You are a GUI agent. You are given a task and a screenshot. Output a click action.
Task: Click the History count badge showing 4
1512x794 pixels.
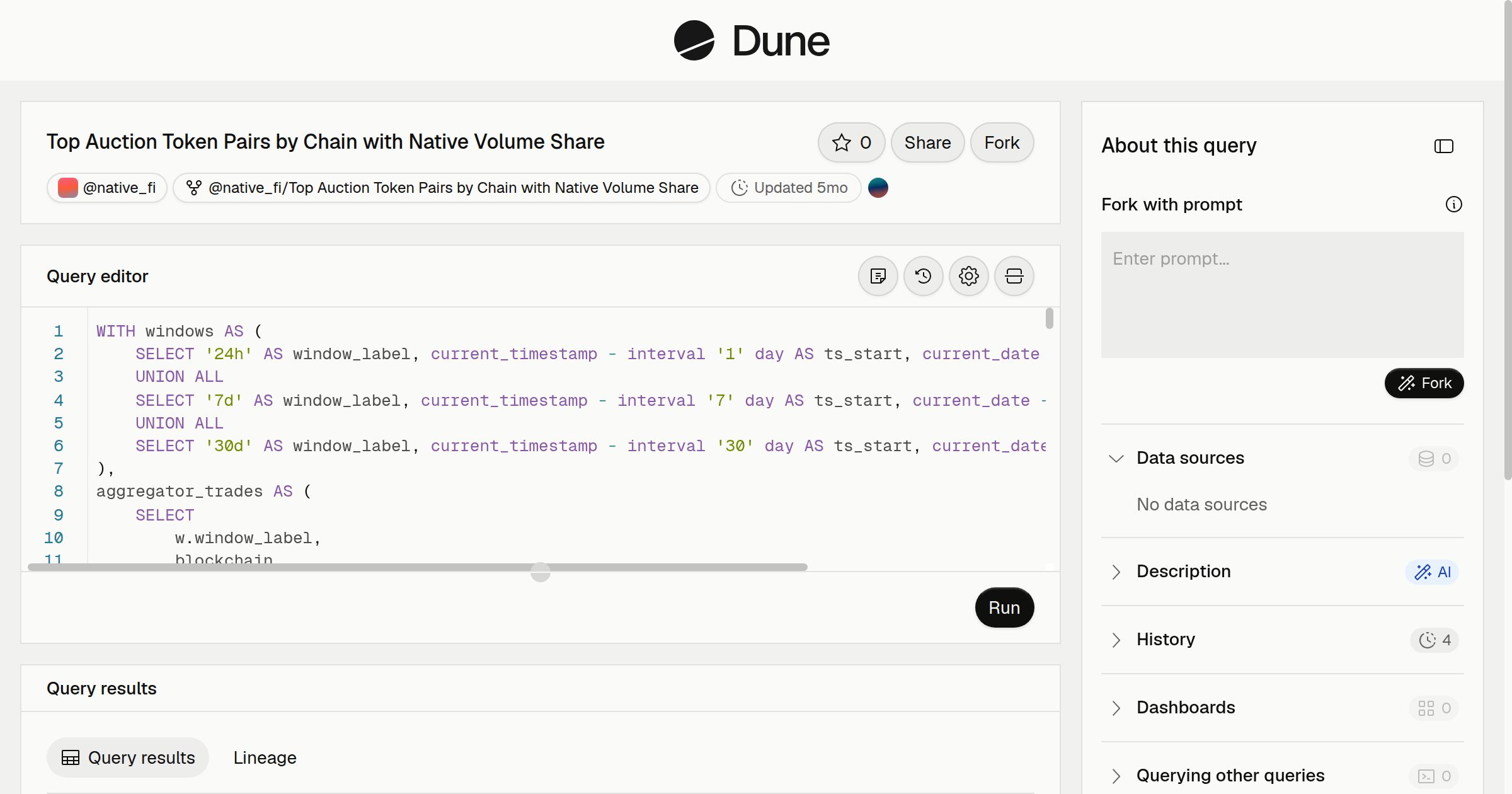[x=1435, y=640]
